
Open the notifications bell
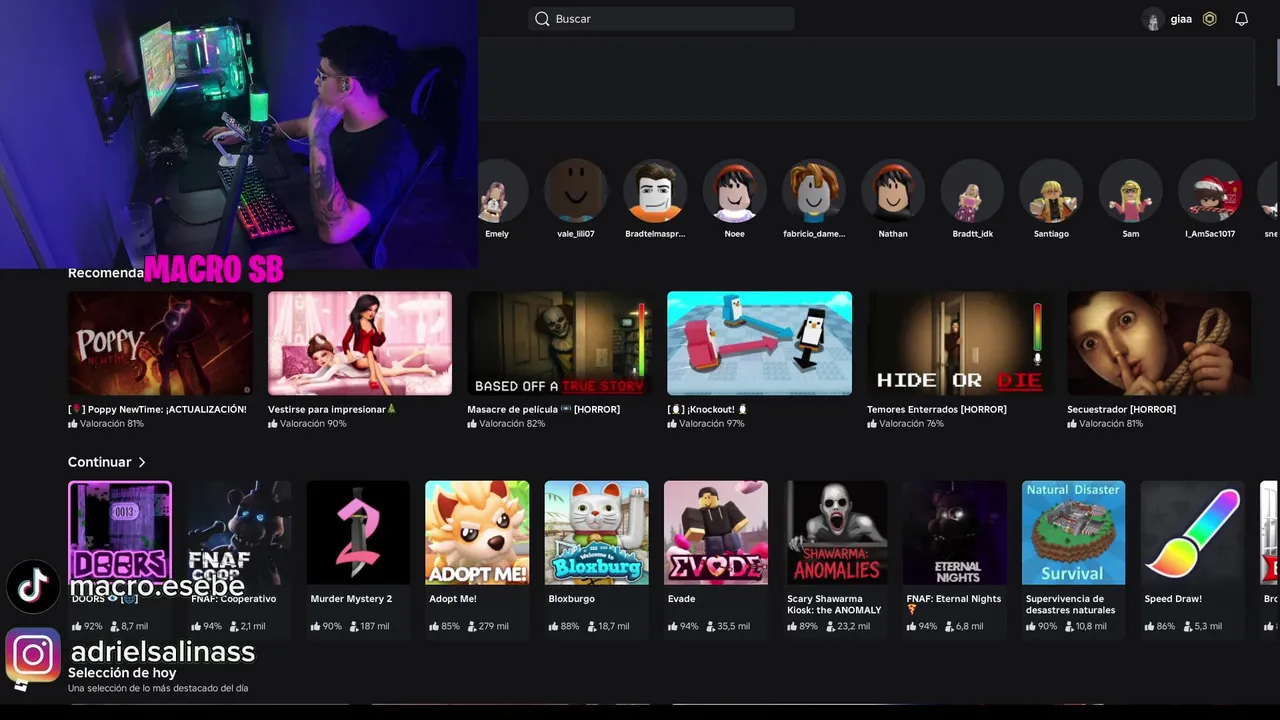pyautogui.click(x=1241, y=19)
